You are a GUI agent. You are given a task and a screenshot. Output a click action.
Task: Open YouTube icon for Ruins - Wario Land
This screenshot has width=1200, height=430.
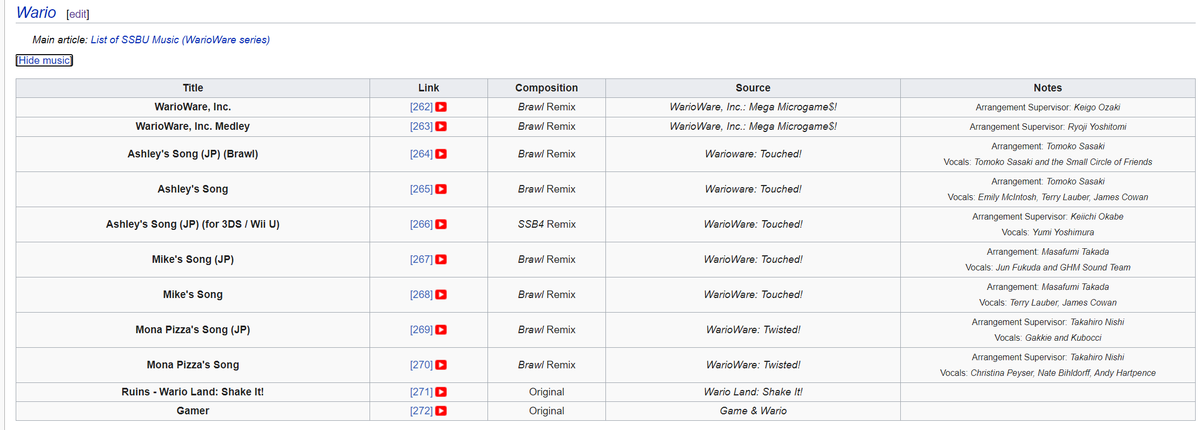(440, 392)
